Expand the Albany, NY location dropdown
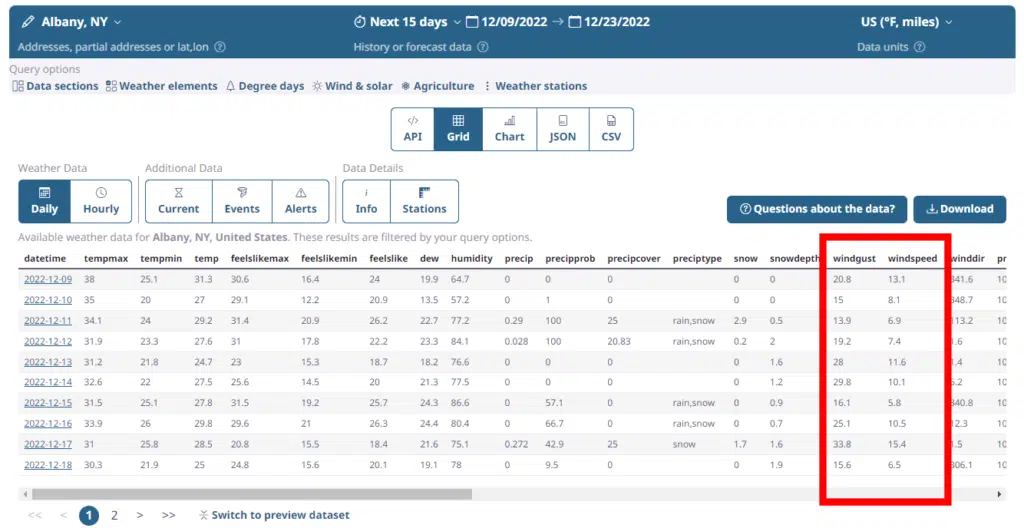 pyautogui.click(x=118, y=22)
